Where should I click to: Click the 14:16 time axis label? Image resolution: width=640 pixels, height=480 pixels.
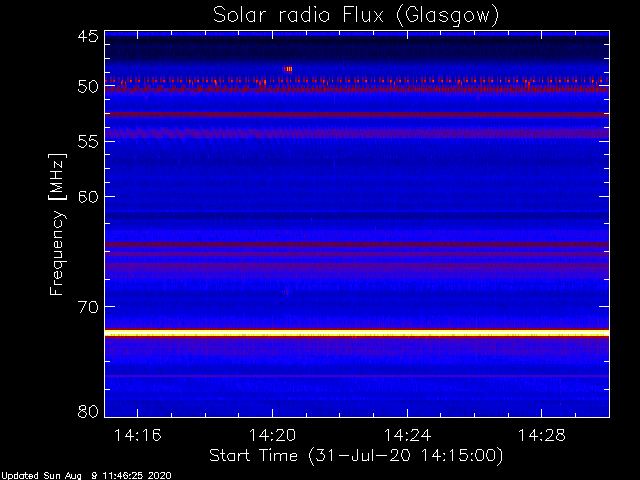(138, 435)
